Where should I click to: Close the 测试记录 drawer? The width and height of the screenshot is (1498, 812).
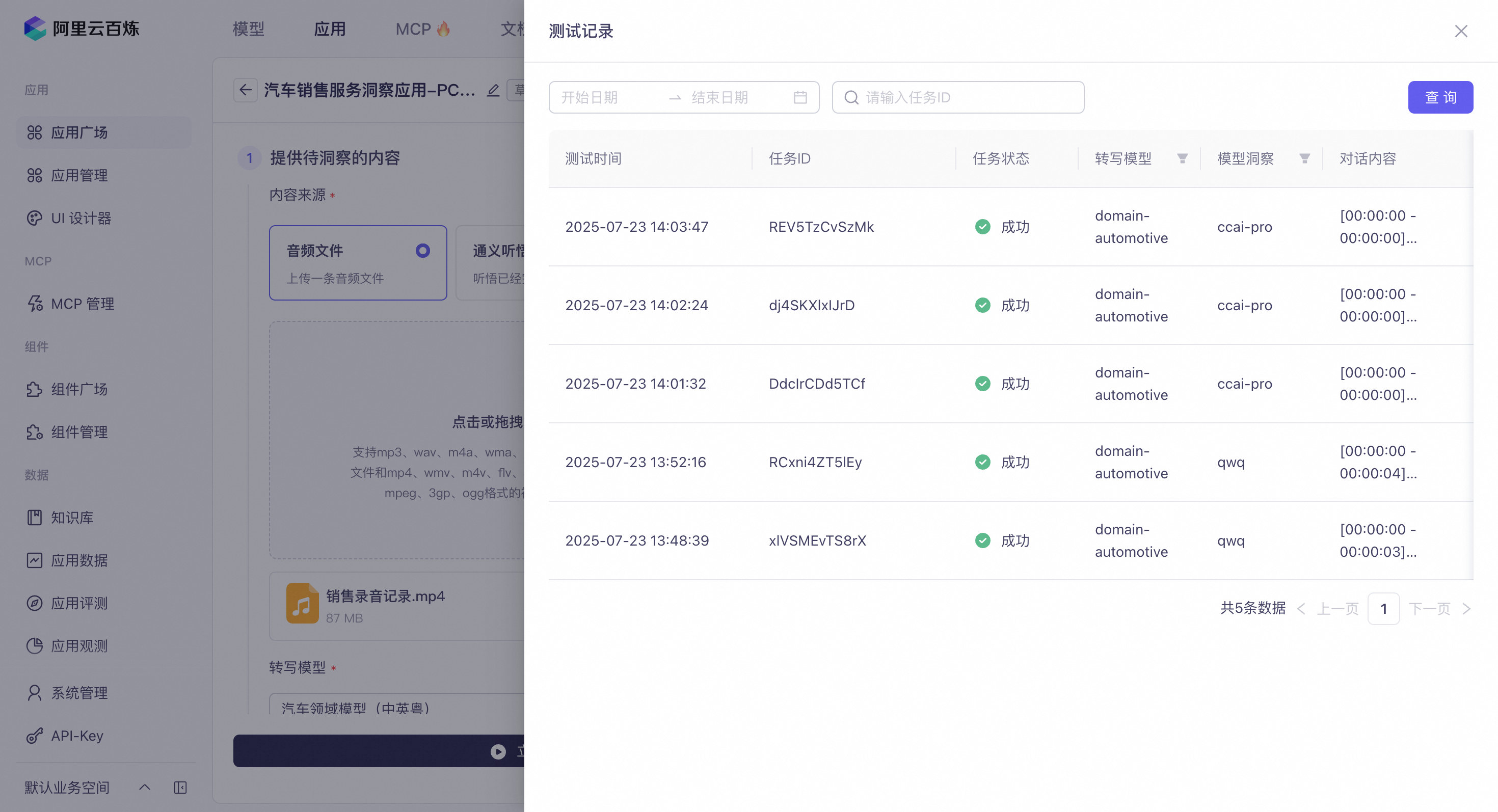[x=1461, y=31]
